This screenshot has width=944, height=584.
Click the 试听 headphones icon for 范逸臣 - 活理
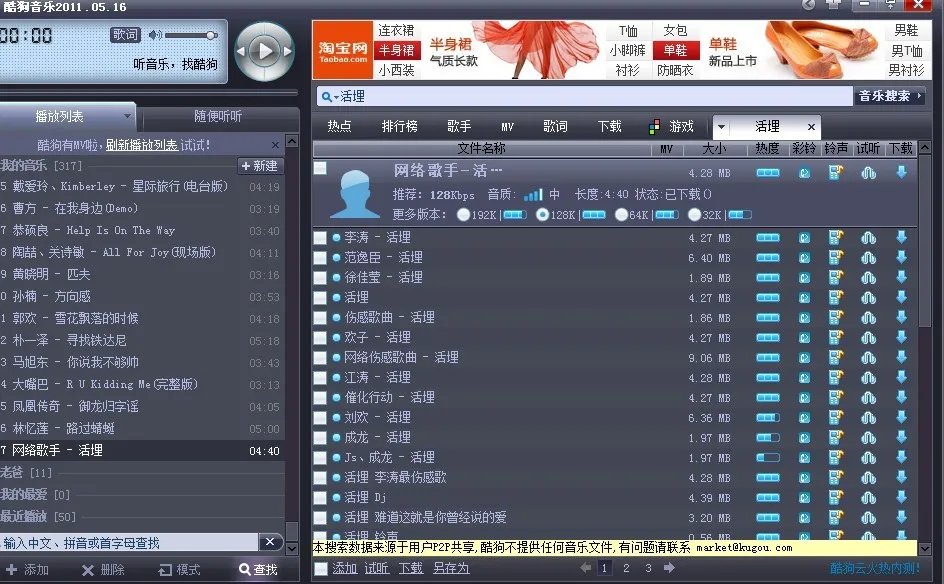pos(869,256)
